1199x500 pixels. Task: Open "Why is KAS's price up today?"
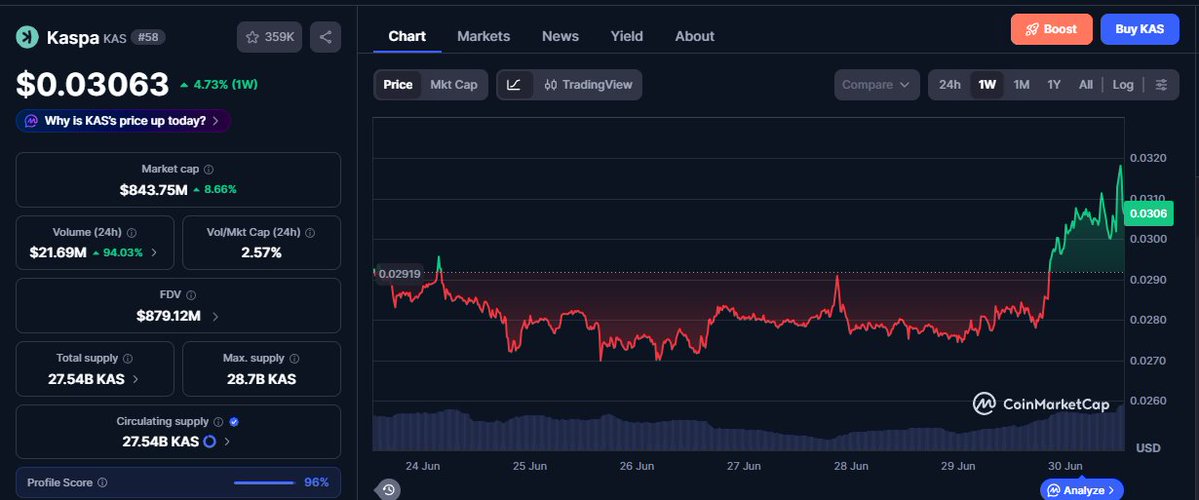point(123,121)
